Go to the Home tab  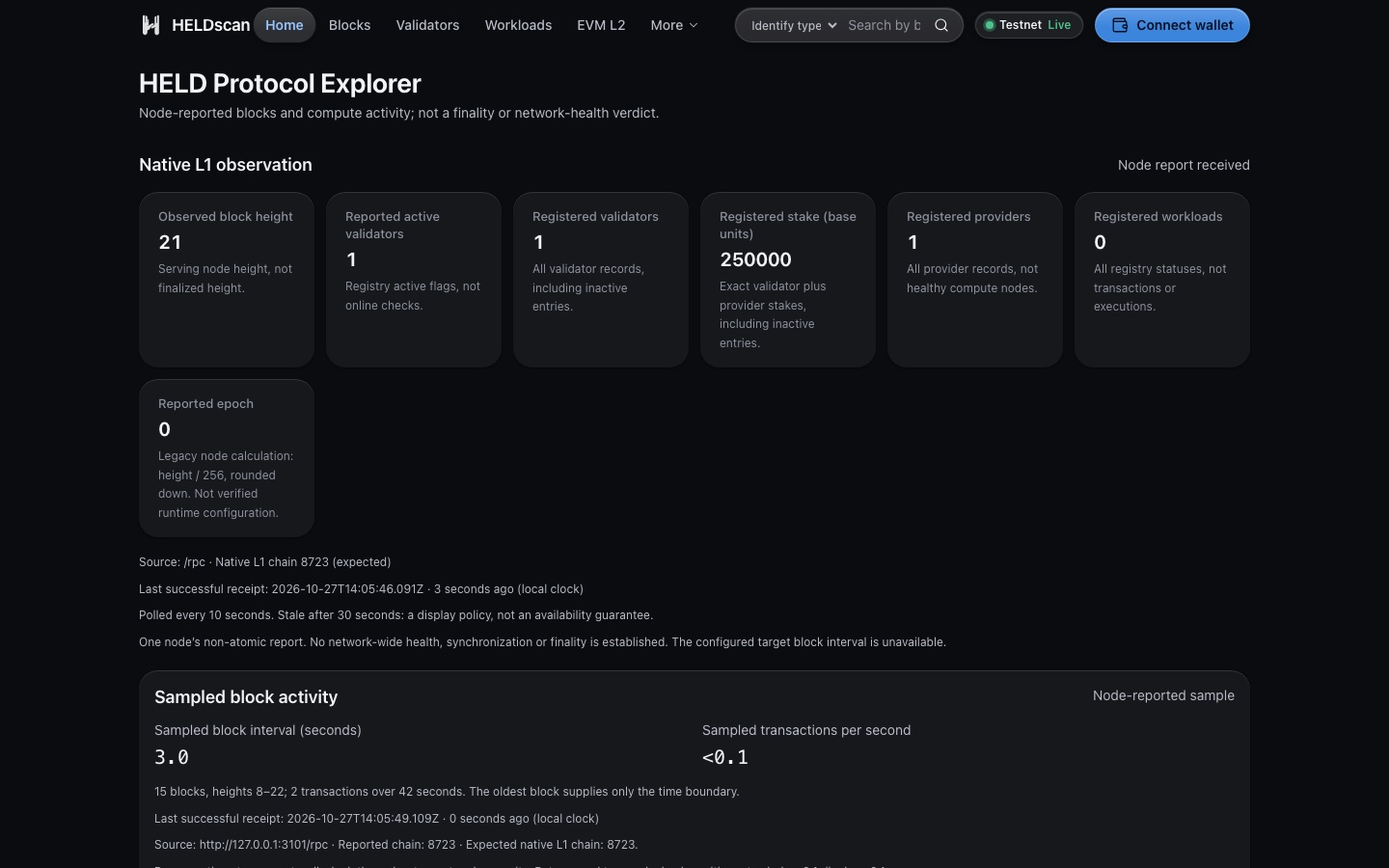285,25
